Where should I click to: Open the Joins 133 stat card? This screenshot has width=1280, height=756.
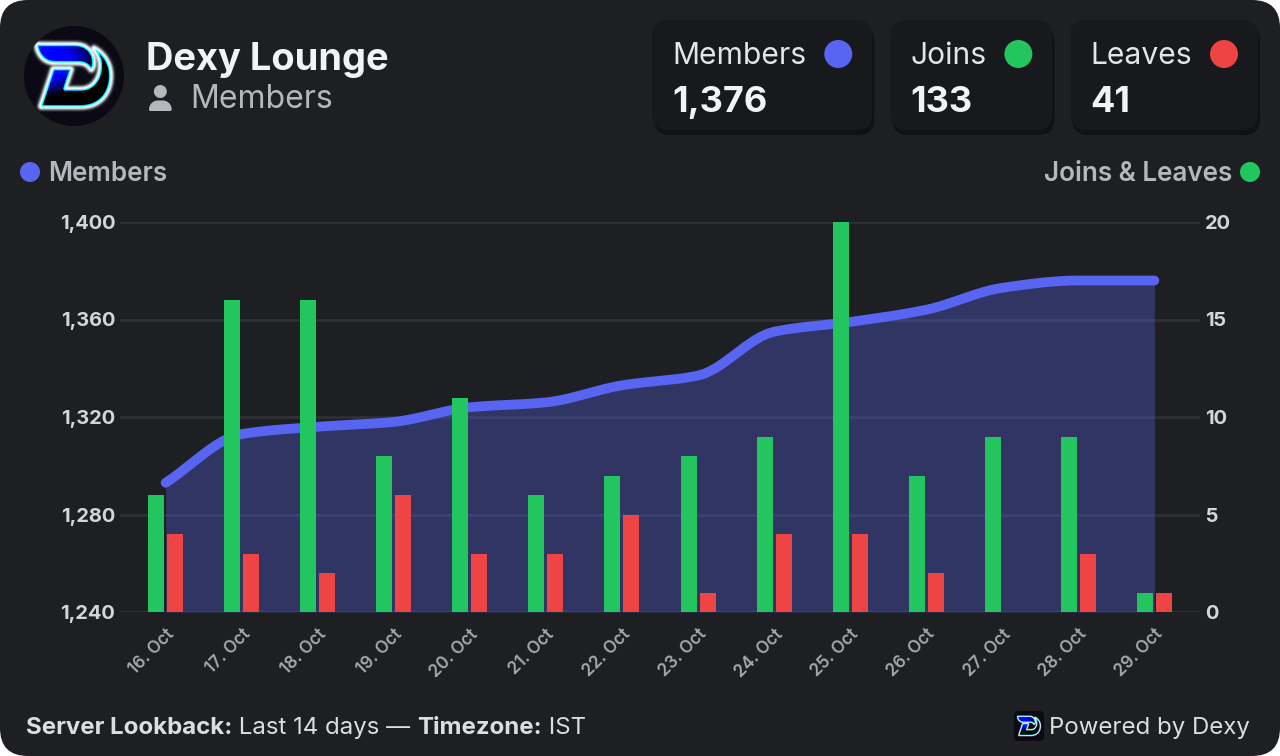(972, 77)
